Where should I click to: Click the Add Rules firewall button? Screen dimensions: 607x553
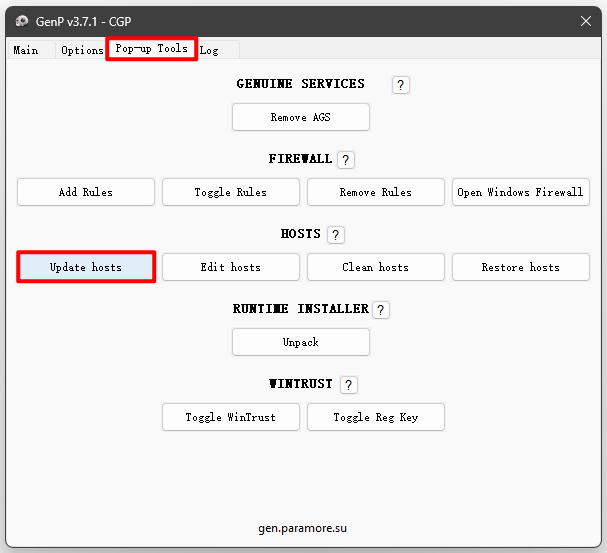pyautogui.click(x=86, y=192)
